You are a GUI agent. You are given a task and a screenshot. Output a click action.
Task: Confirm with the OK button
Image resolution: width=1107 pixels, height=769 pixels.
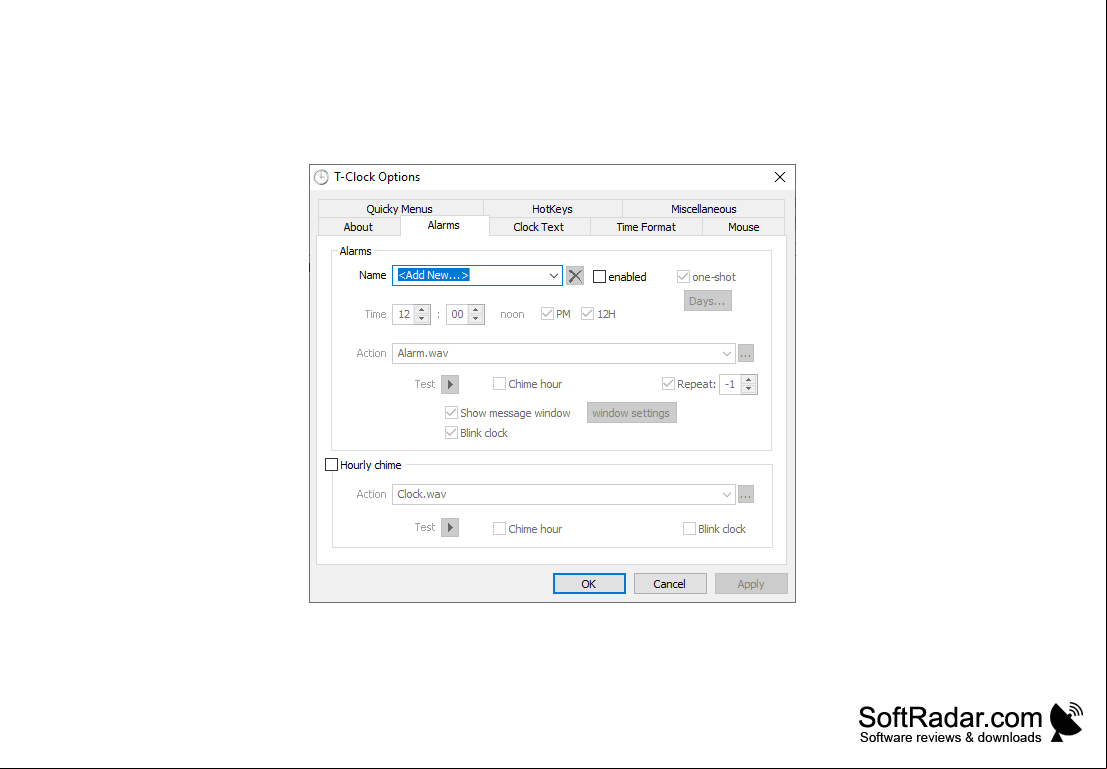point(589,584)
